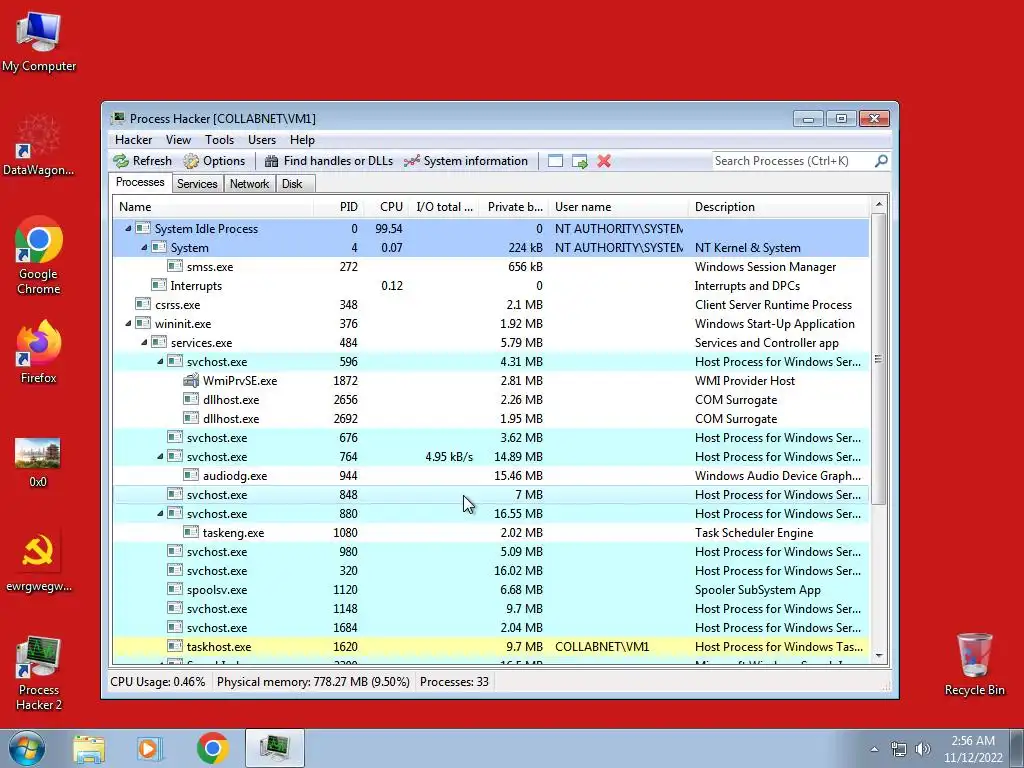The height and width of the screenshot is (768, 1024).
Task: Click the Recycle Bin desktop icon
Action: [x=974, y=664]
